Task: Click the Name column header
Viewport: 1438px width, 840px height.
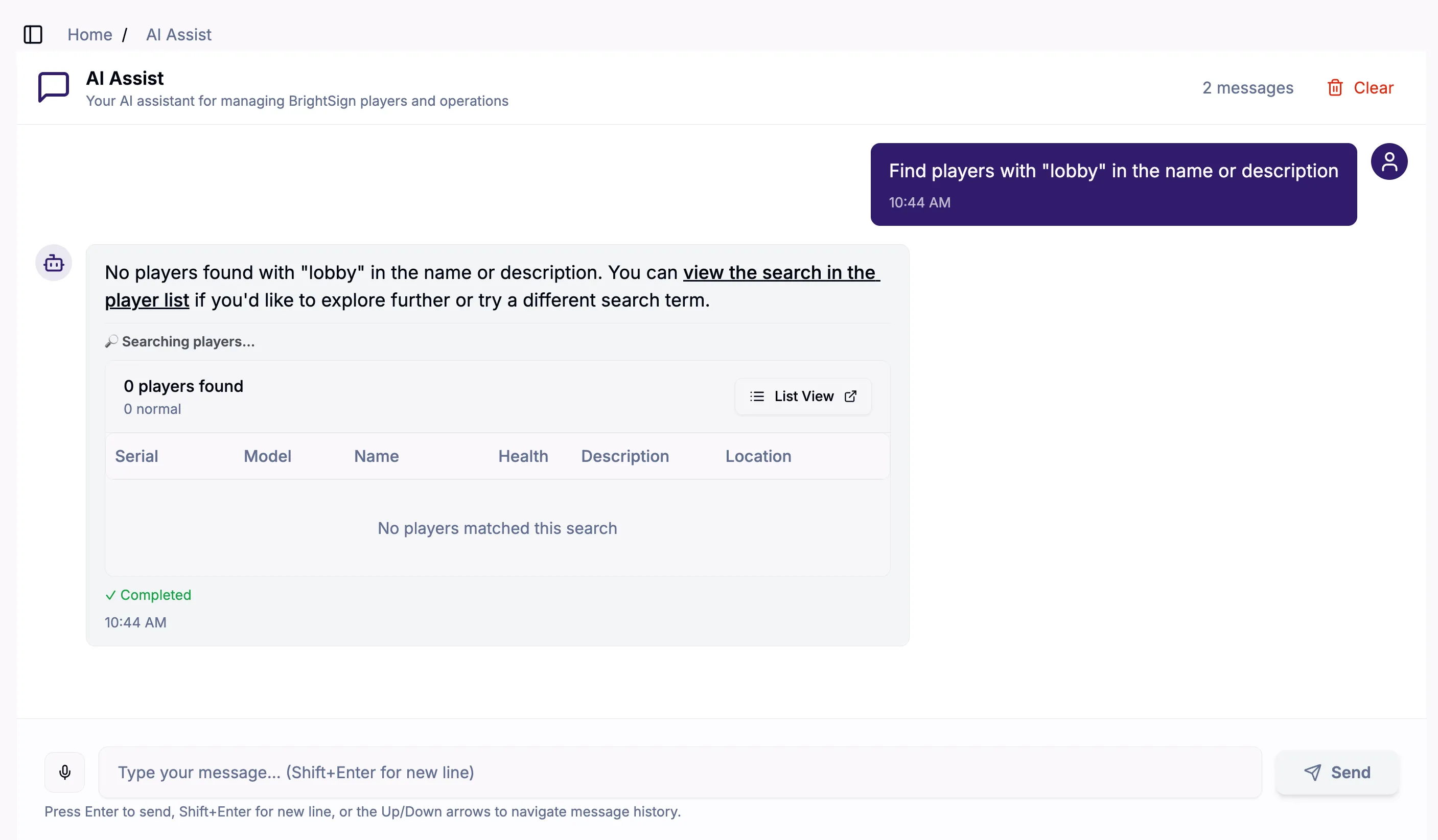Action: pyautogui.click(x=376, y=456)
